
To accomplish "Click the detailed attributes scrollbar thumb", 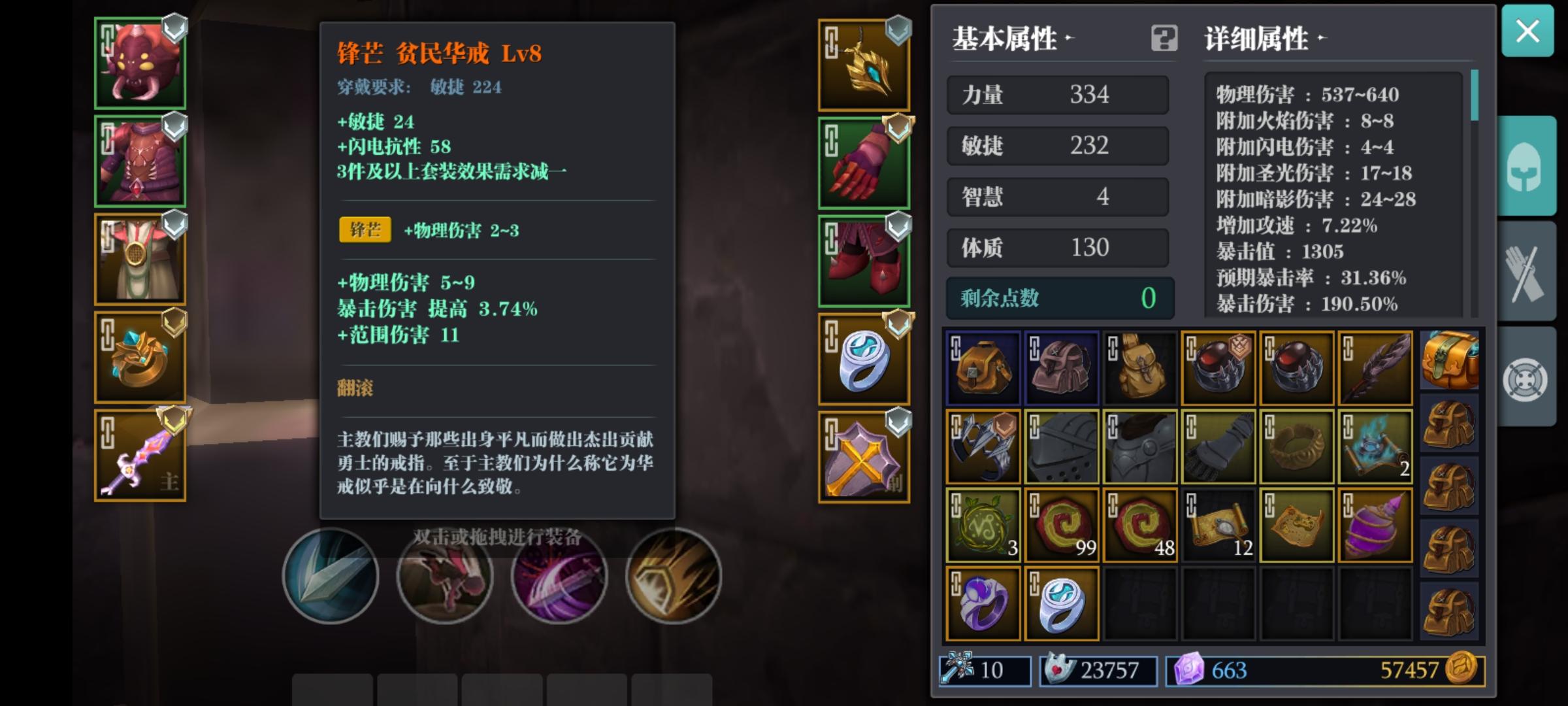I will (1474, 95).
